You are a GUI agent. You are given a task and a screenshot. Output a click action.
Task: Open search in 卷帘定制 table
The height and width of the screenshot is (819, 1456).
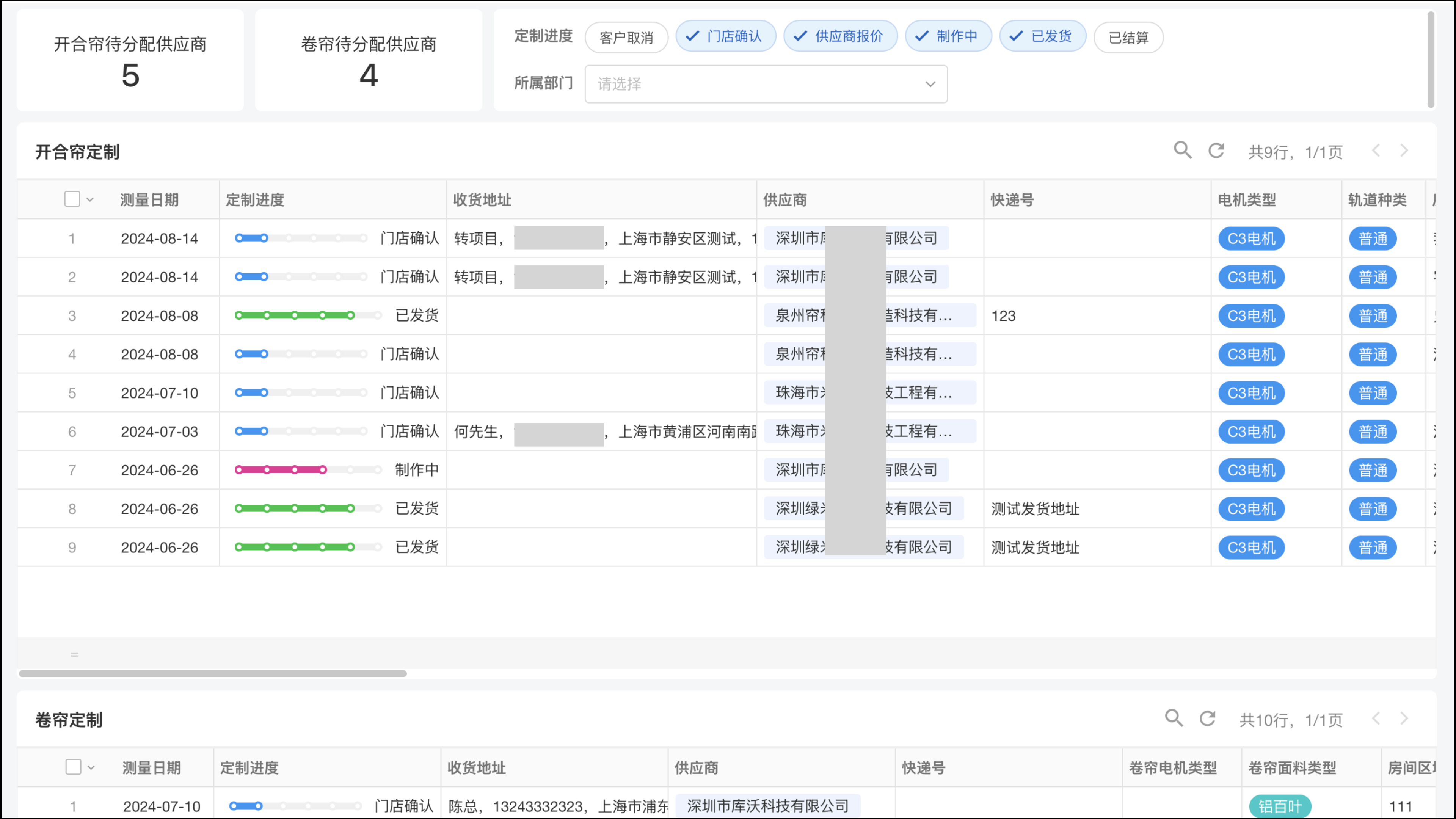1174,719
